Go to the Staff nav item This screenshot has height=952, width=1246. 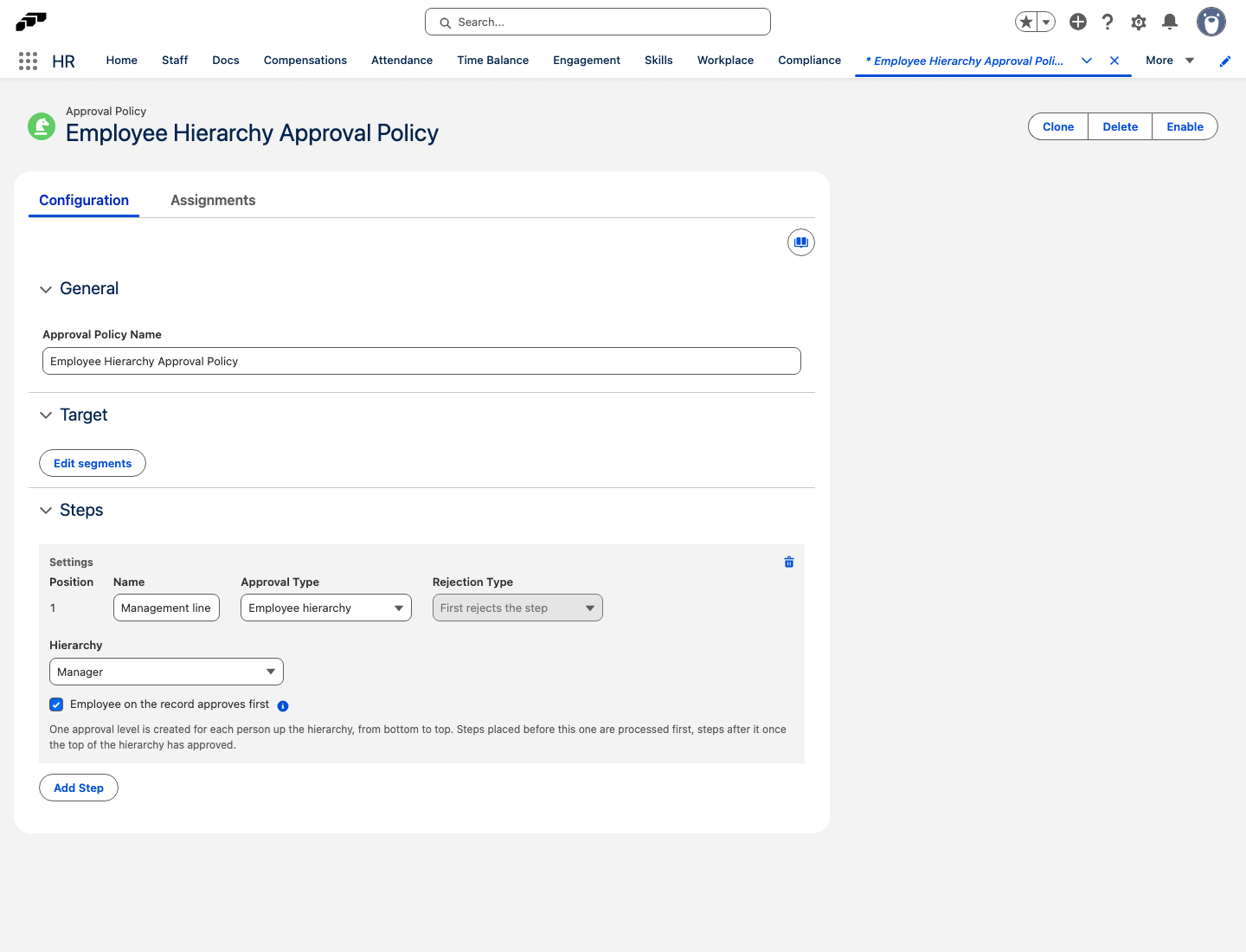pyautogui.click(x=175, y=61)
